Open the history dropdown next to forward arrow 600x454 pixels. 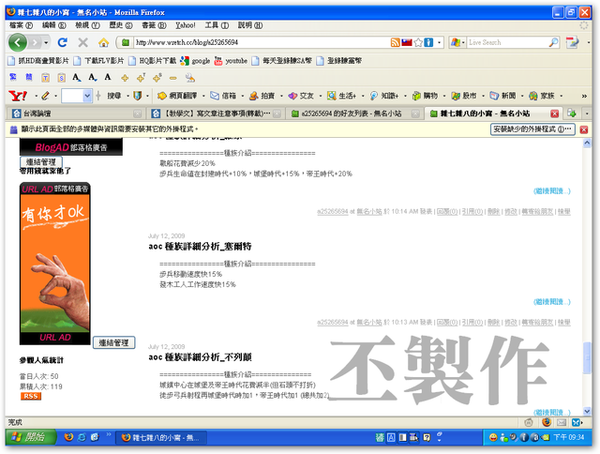point(46,42)
